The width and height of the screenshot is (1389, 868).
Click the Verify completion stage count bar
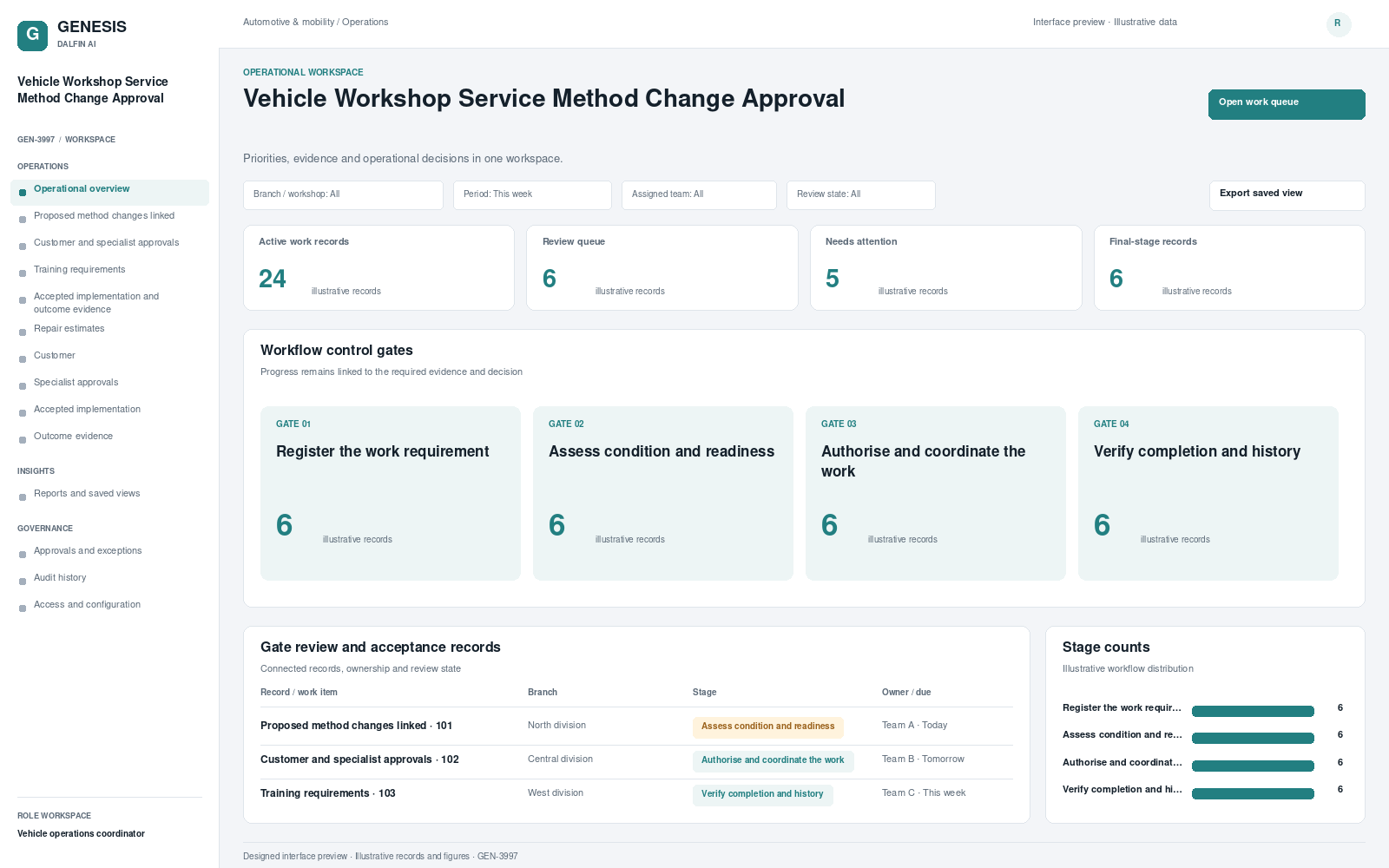(1253, 793)
